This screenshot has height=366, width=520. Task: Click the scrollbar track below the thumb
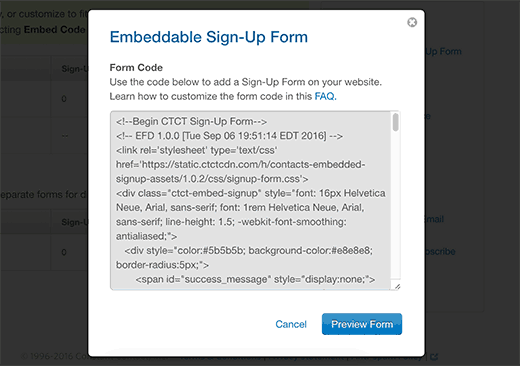coord(395,207)
